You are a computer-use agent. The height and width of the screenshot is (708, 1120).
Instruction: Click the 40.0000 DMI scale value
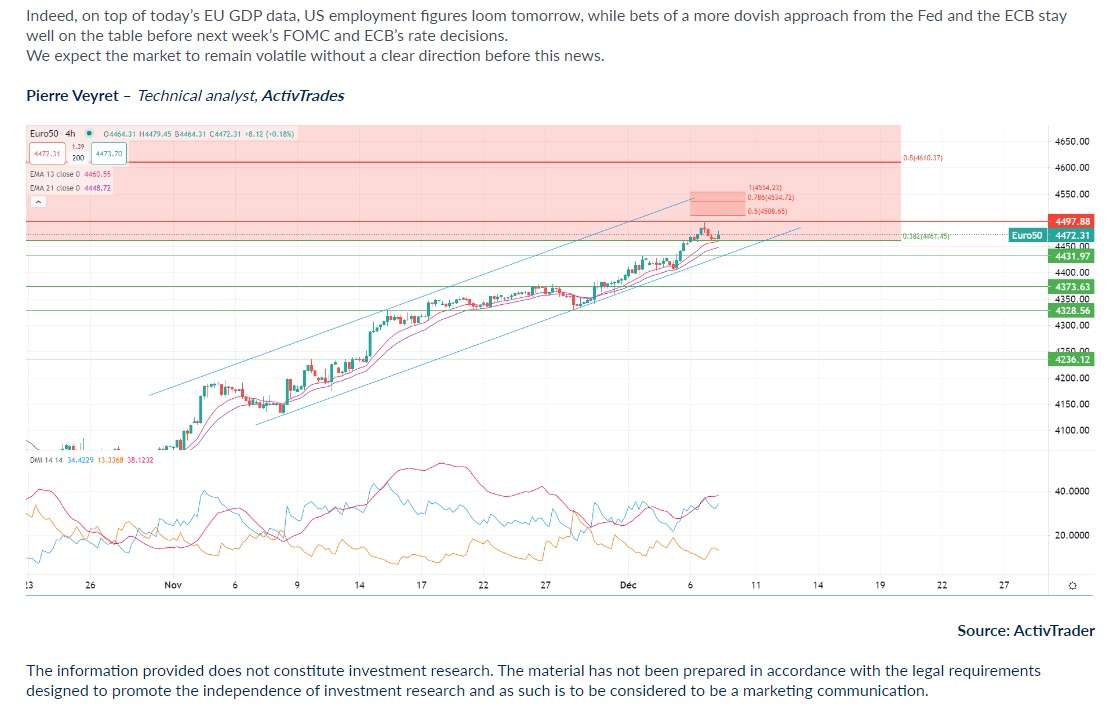click(1071, 492)
